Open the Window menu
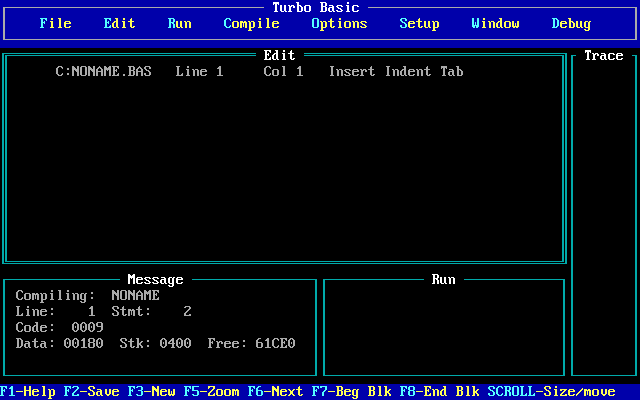This screenshot has width=640, height=400. point(496,23)
